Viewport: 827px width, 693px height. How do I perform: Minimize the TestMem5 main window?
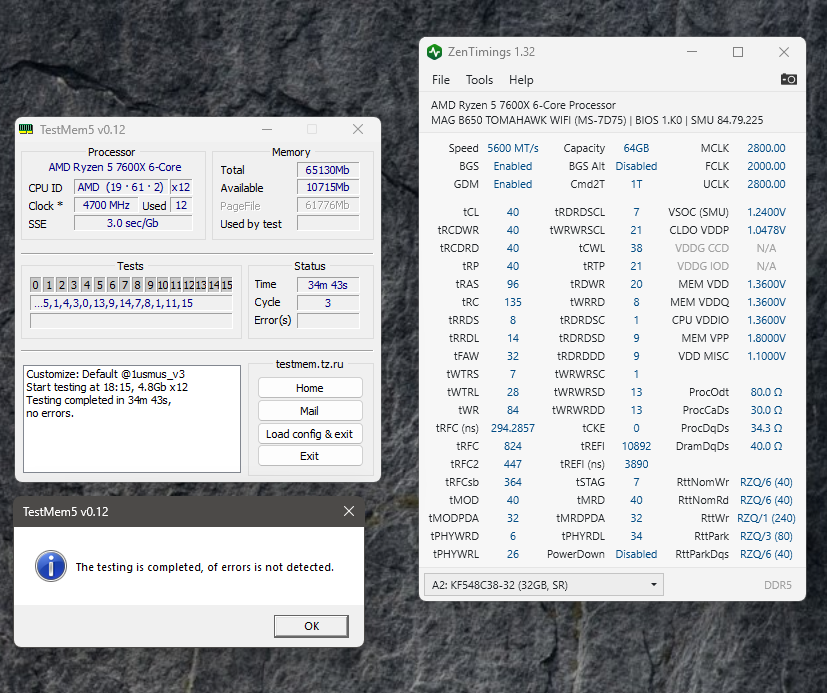pyautogui.click(x=267, y=130)
